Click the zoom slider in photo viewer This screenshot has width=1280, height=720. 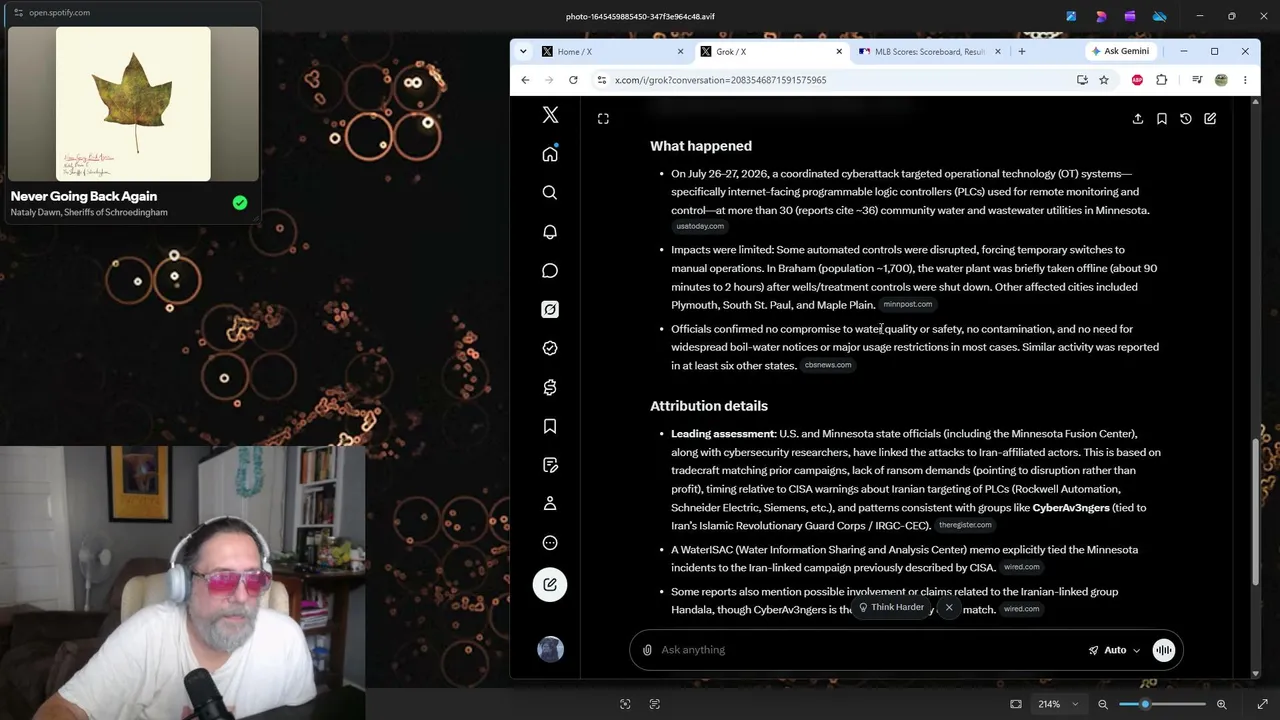point(1162,704)
